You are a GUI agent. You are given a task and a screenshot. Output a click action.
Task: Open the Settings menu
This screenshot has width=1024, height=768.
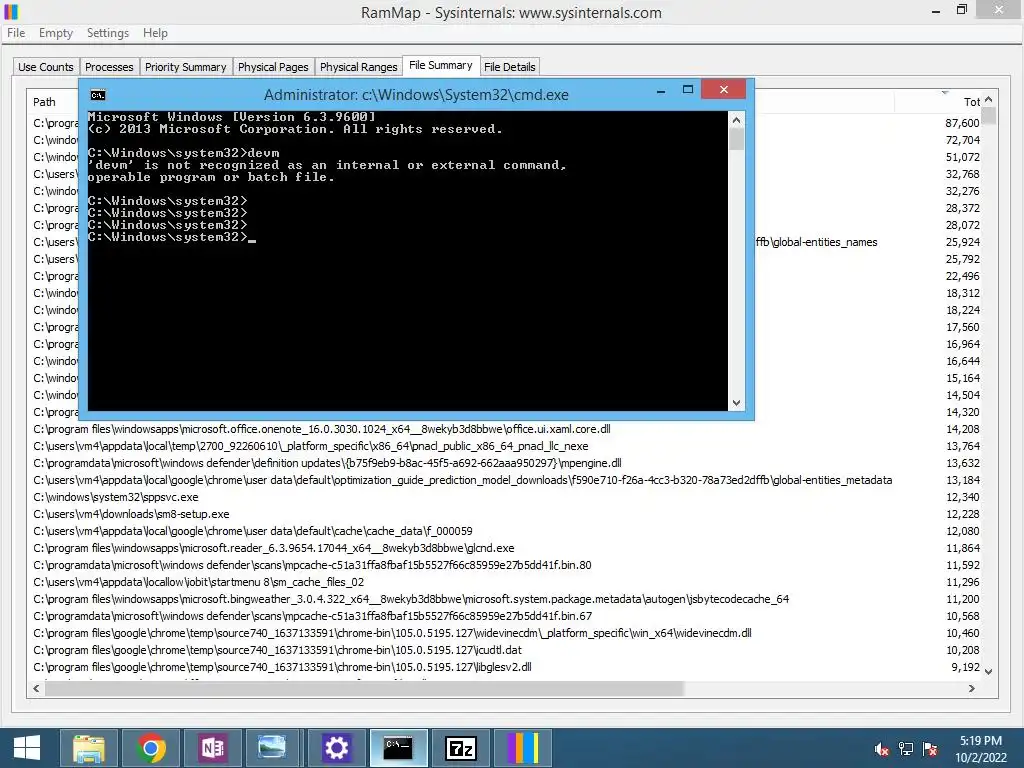pyautogui.click(x=108, y=33)
